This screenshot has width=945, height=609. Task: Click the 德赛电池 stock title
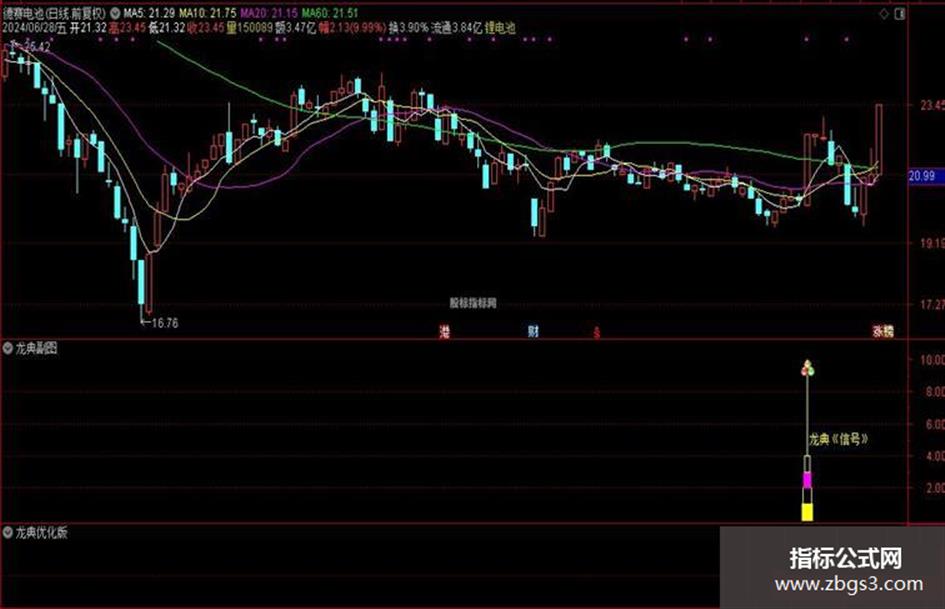[23, 13]
